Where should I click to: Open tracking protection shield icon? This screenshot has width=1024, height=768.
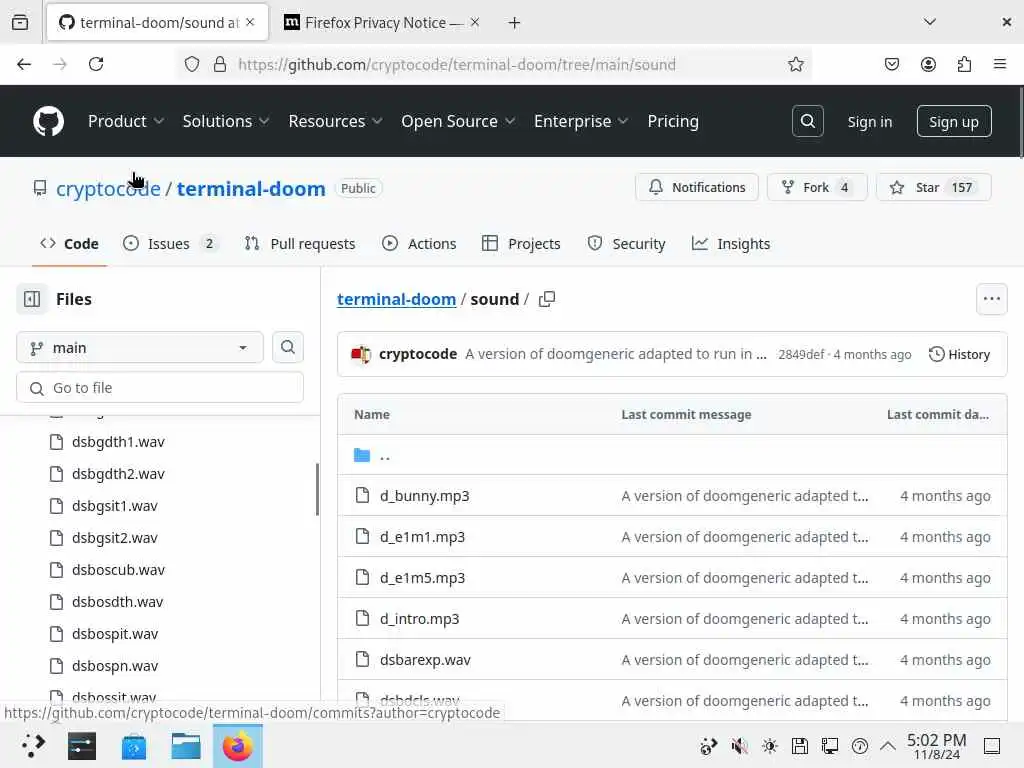(x=191, y=64)
